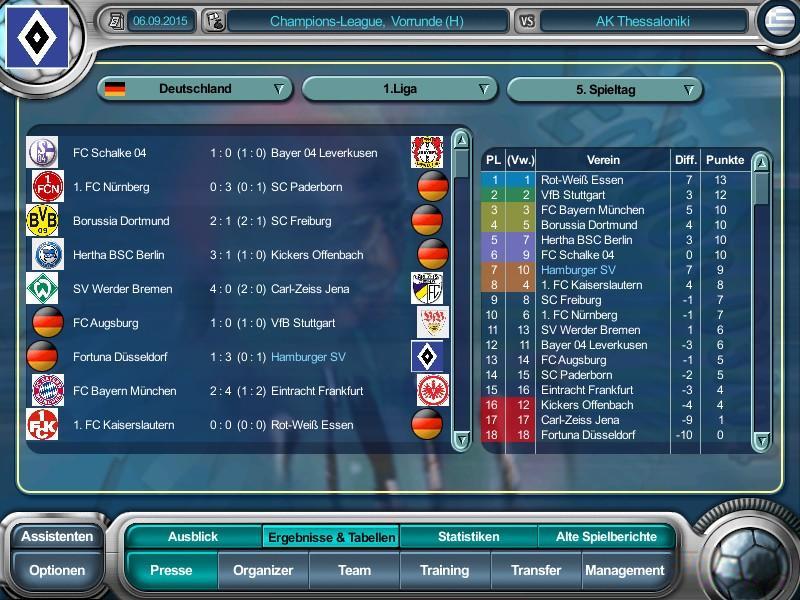The width and height of the screenshot is (800, 600).
Task: Click the VS opponent icon
Action: (527, 21)
